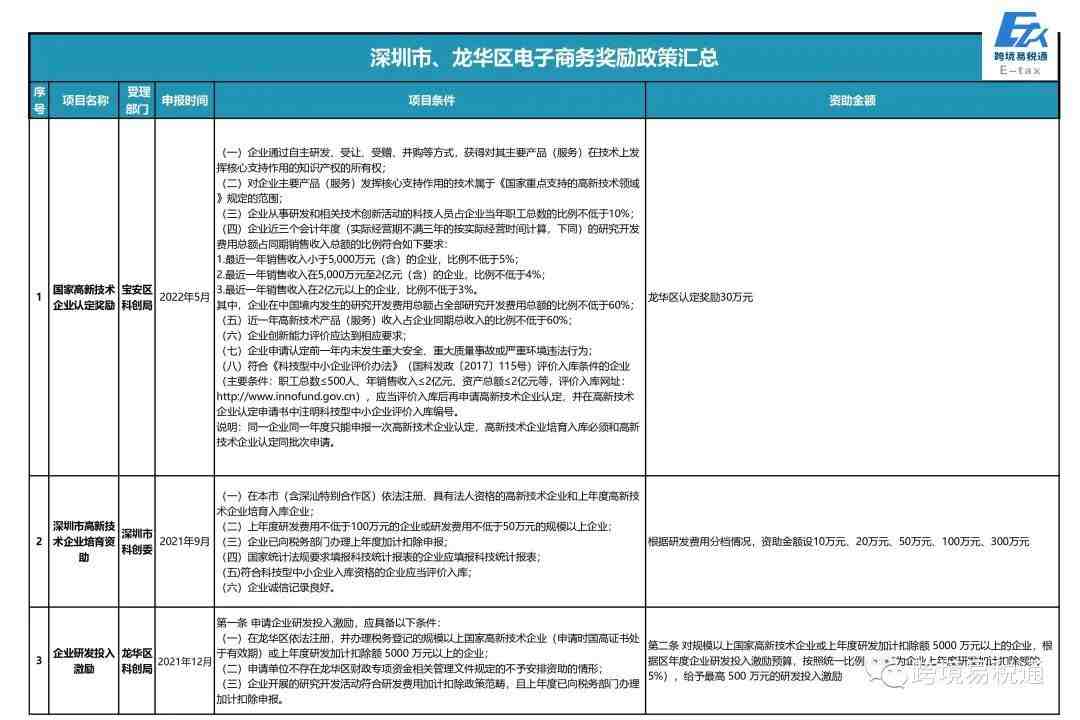The width and height of the screenshot is (1080, 720).
Task: Click the WeChat watermark icon at bottom
Action: point(884,676)
